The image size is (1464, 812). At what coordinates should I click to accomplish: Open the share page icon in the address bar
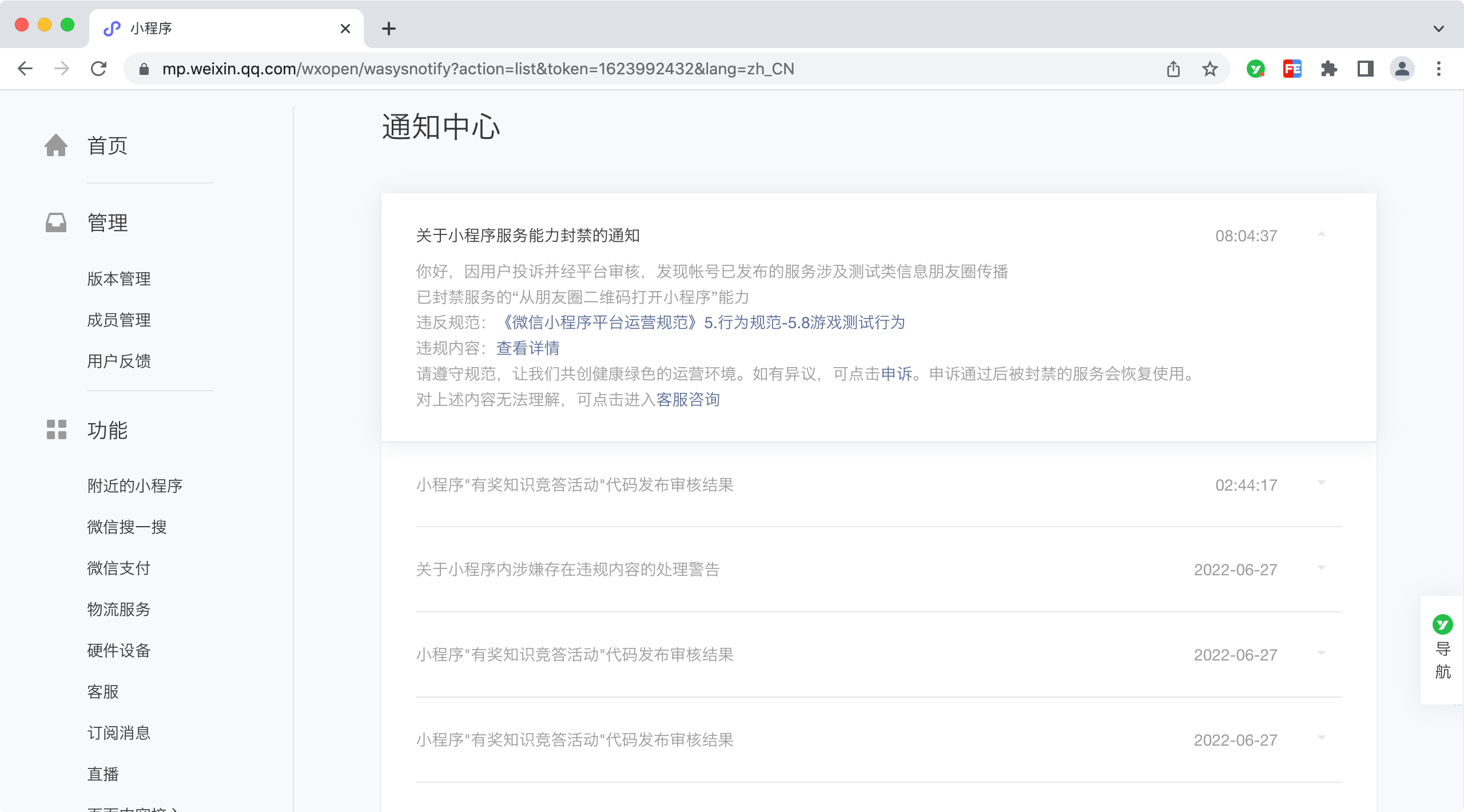pyautogui.click(x=1173, y=69)
